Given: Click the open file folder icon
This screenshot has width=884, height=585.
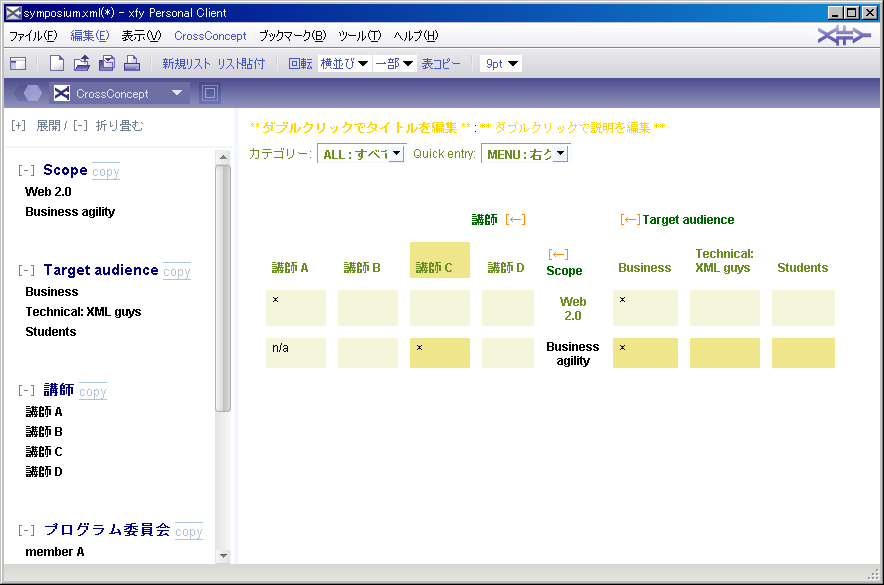Looking at the screenshot, I should (x=82, y=64).
